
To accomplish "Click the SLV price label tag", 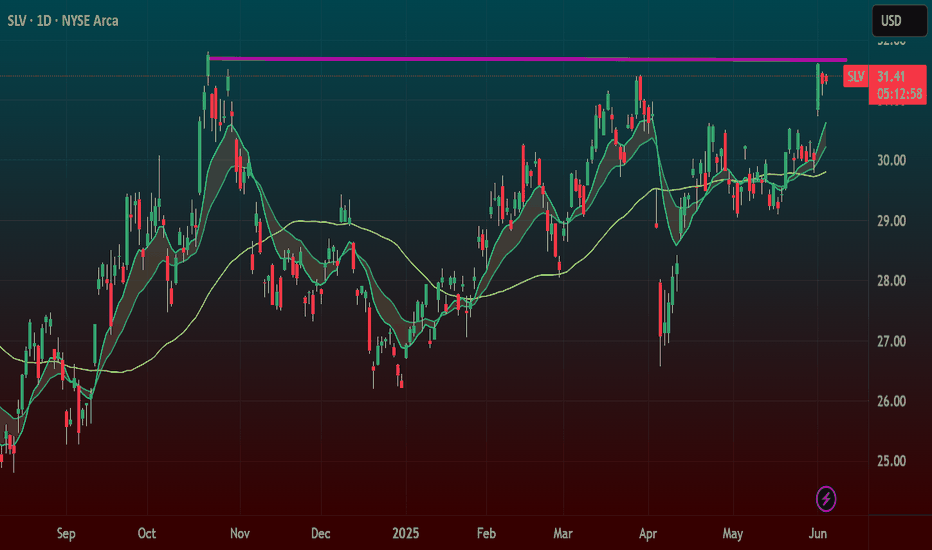I will tap(855, 76).
